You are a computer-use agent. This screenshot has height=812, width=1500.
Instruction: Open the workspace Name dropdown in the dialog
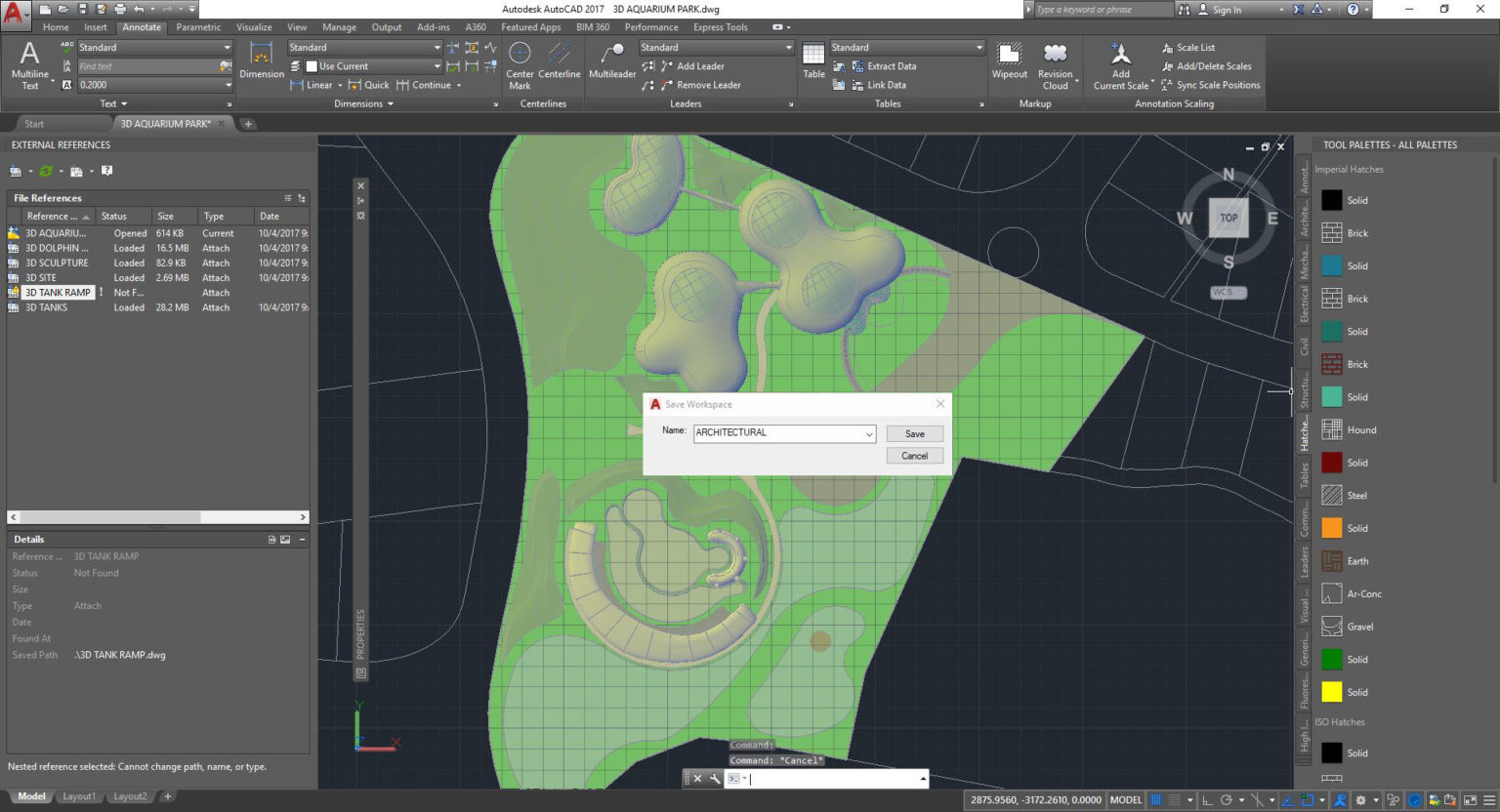[868, 432]
